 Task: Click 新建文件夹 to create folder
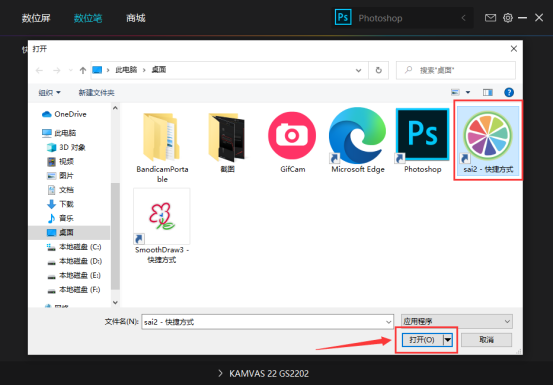tap(96, 93)
